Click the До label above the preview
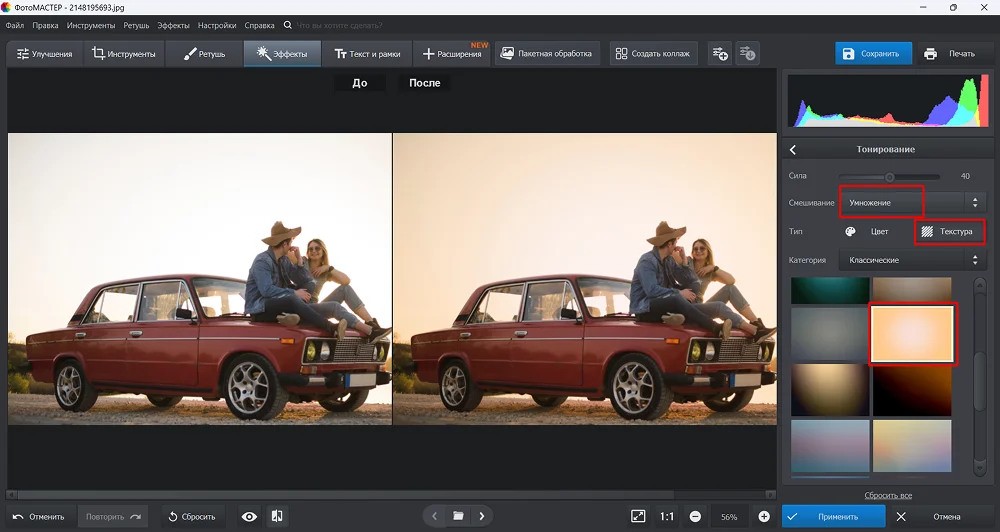The image size is (1000, 532). coord(360,83)
